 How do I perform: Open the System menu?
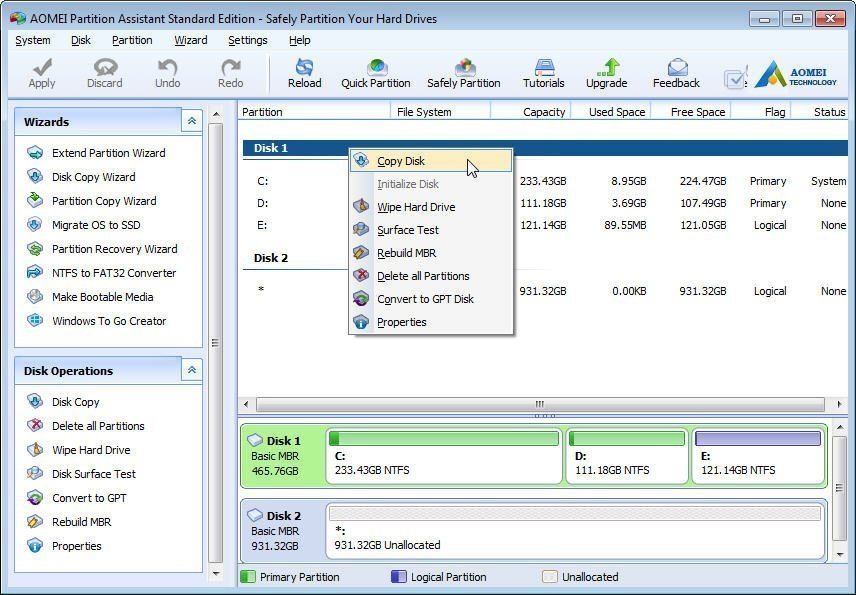pos(33,40)
